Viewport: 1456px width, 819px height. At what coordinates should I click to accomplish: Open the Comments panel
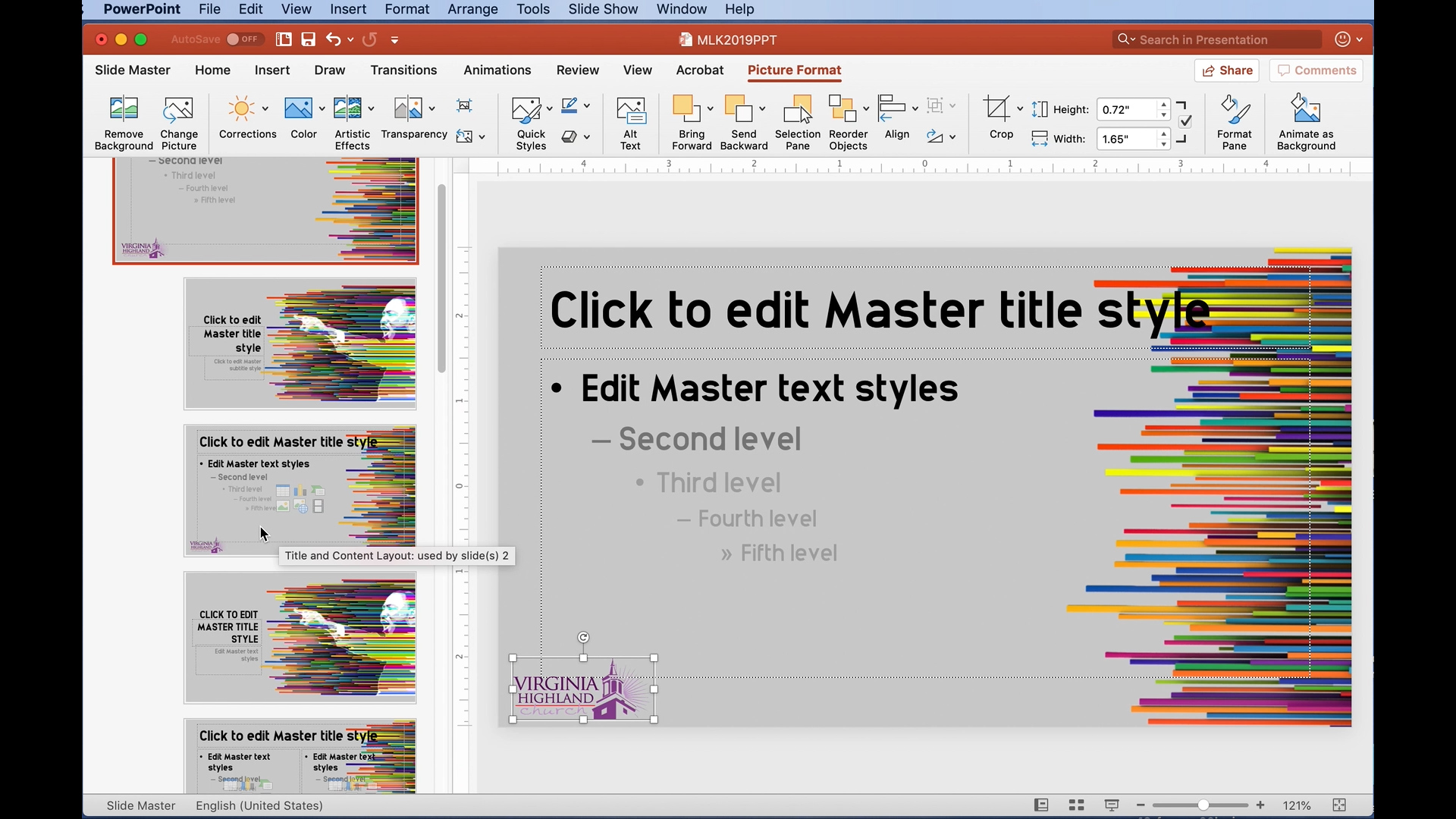[1316, 70]
